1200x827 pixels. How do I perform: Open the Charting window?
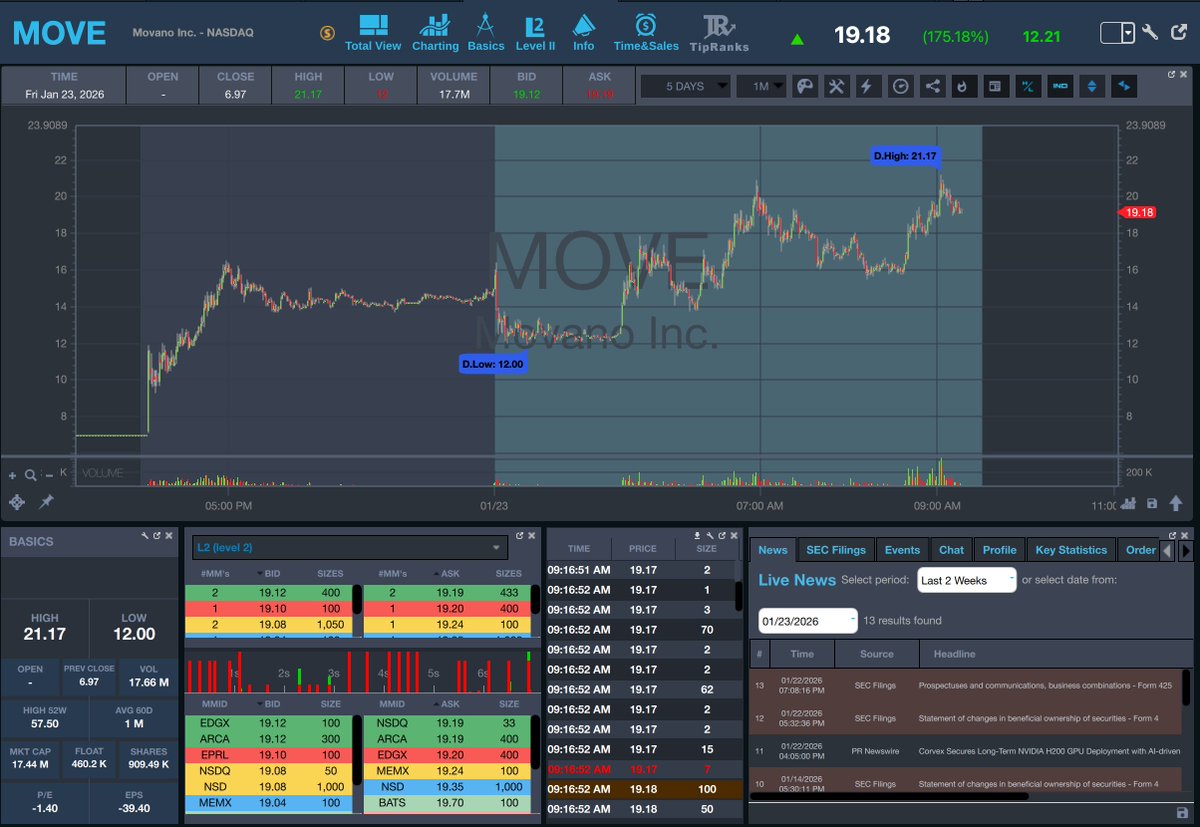pyautogui.click(x=435, y=32)
